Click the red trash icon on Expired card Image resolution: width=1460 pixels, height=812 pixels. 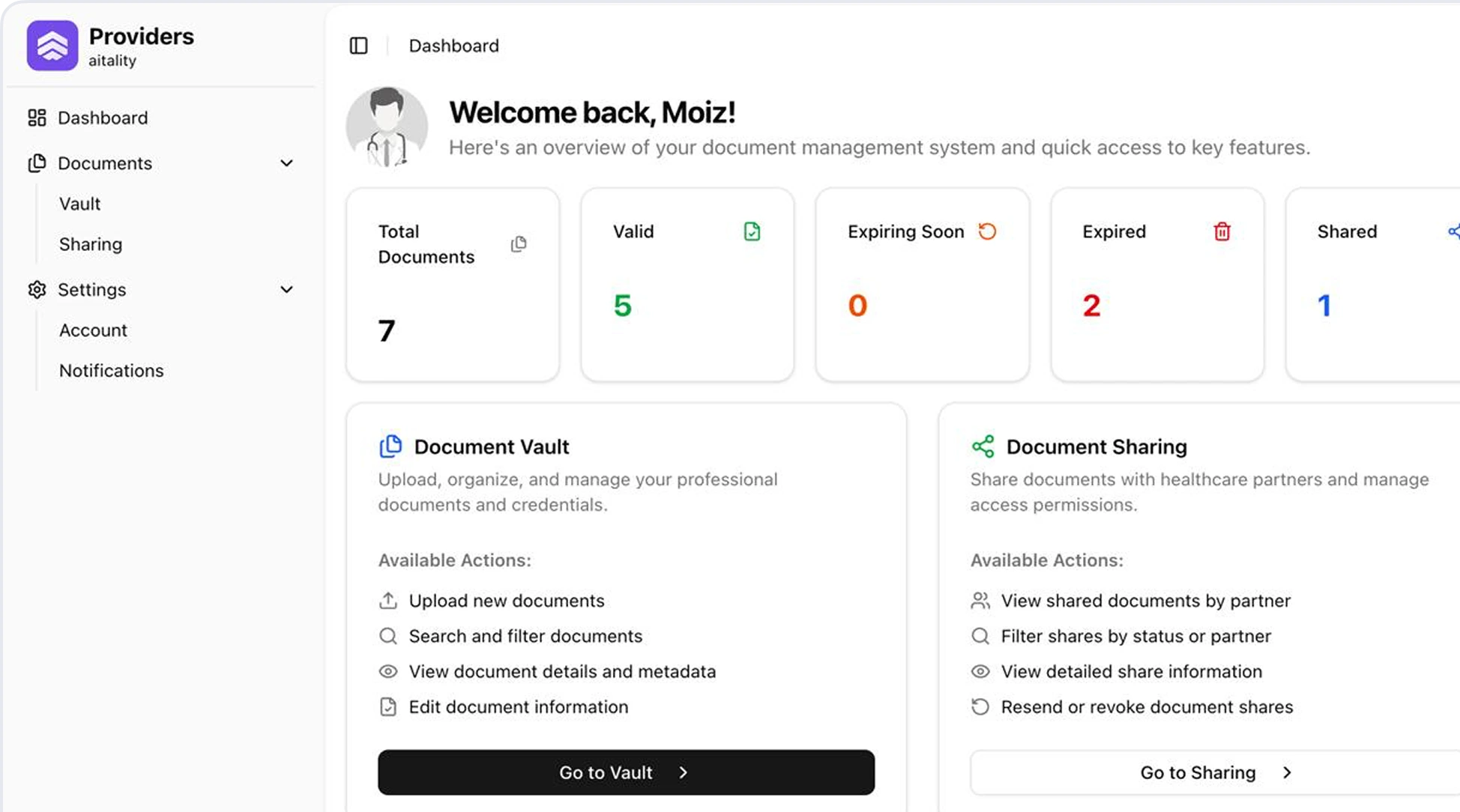[x=1222, y=231]
